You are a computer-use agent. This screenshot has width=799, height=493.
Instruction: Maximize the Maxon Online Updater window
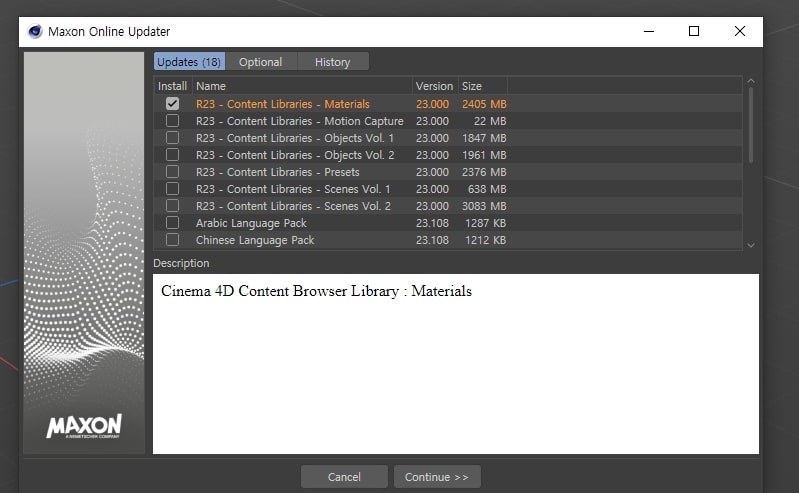click(x=694, y=32)
